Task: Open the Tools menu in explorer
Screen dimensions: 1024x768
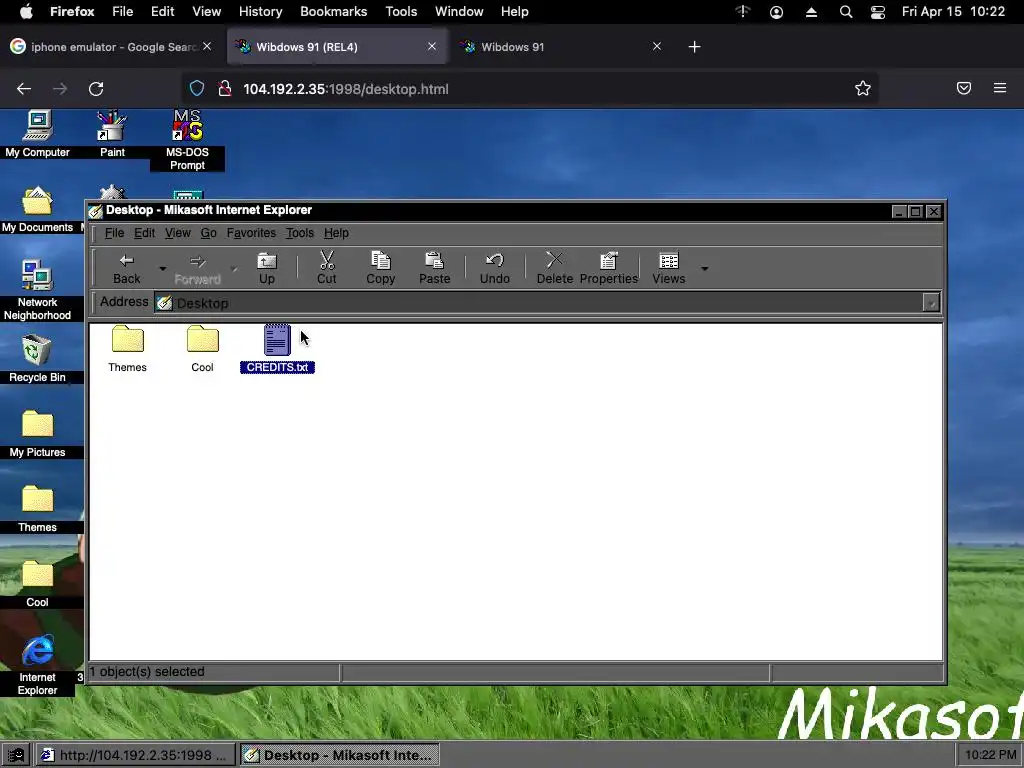Action: (x=300, y=233)
